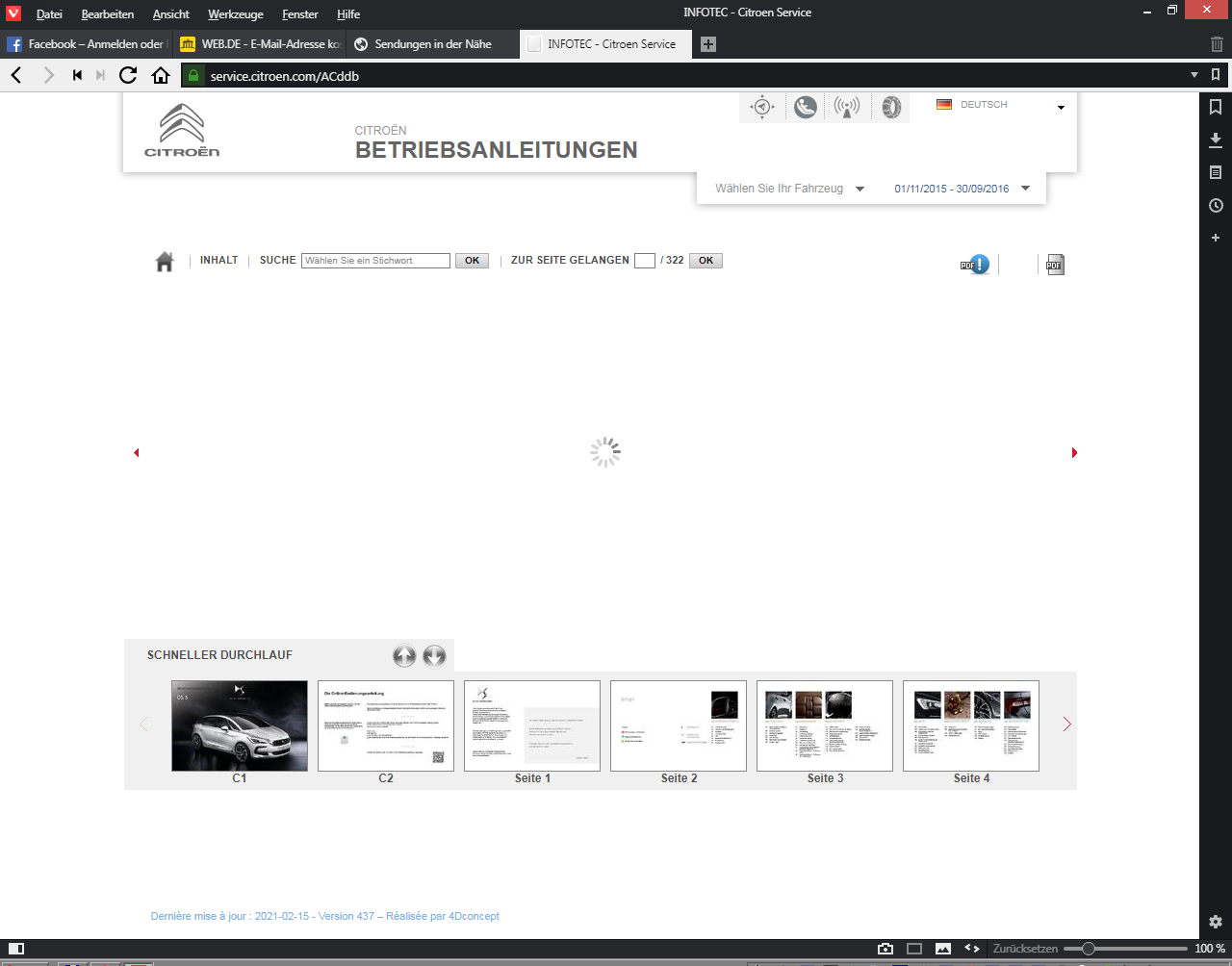Click the manual home house icon

click(165, 261)
